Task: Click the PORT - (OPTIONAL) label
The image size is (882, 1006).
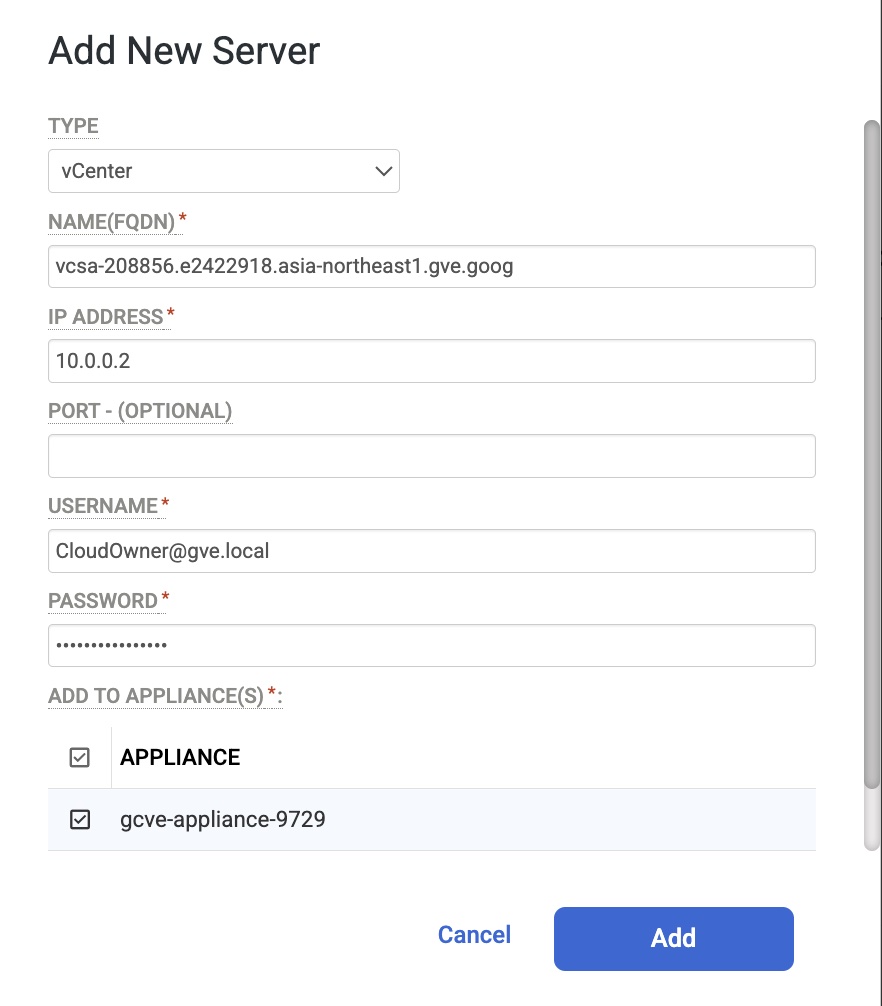Action: pyautogui.click(x=140, y=411)
